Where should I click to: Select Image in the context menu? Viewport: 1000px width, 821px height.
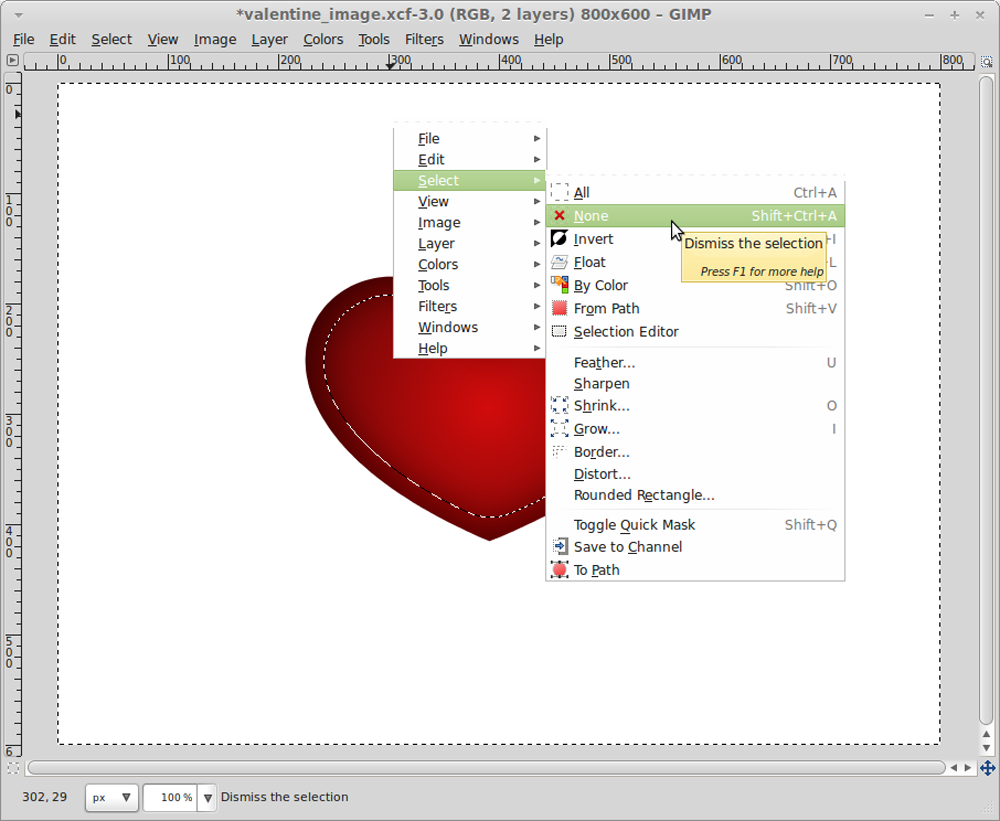click(x=439, y=222)
